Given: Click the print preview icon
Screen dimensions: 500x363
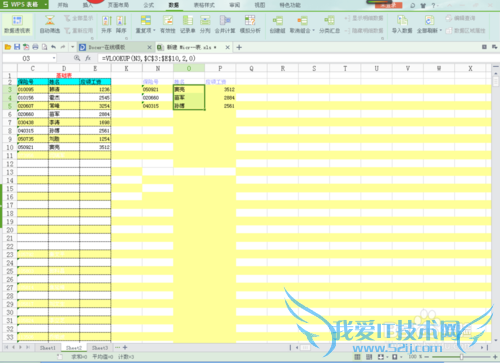Looking at the screenshot, I should pyautogui.click(x=44, y=47).
